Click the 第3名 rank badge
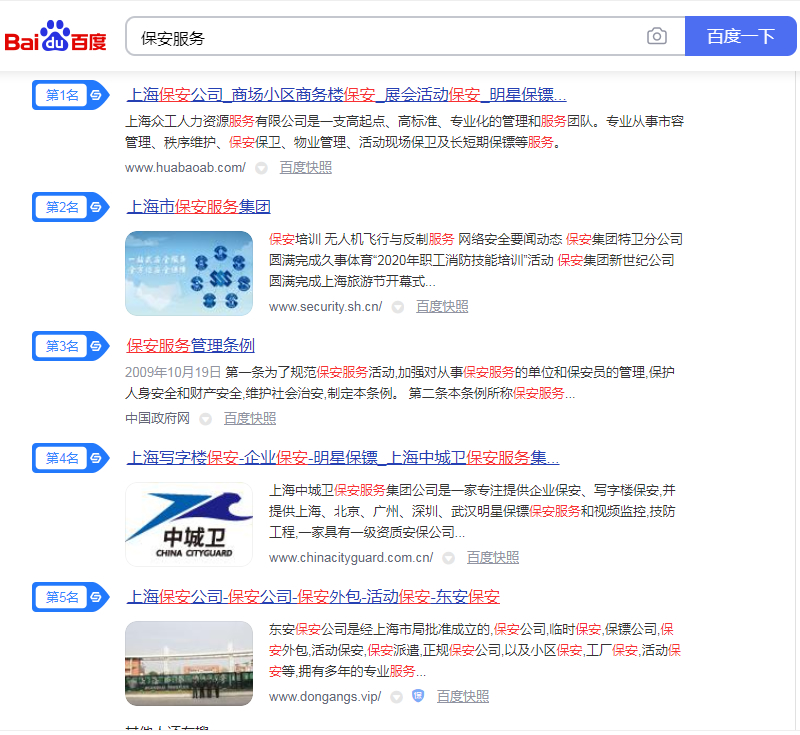The height and width of the screenshot is (735, 800). click(x=70, y=346)
